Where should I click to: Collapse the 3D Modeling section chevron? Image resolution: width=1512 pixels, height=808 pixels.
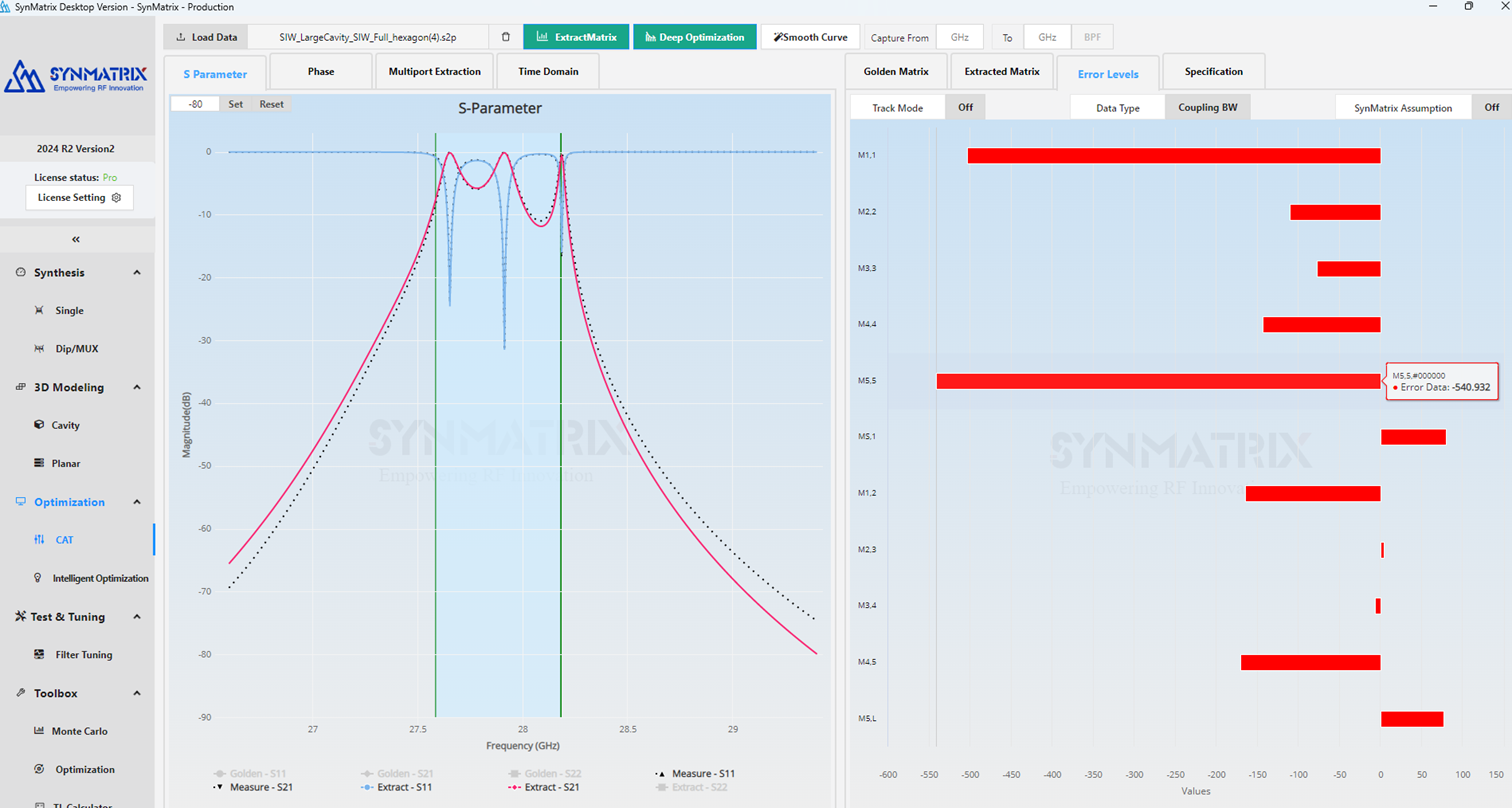coord(137,388)
